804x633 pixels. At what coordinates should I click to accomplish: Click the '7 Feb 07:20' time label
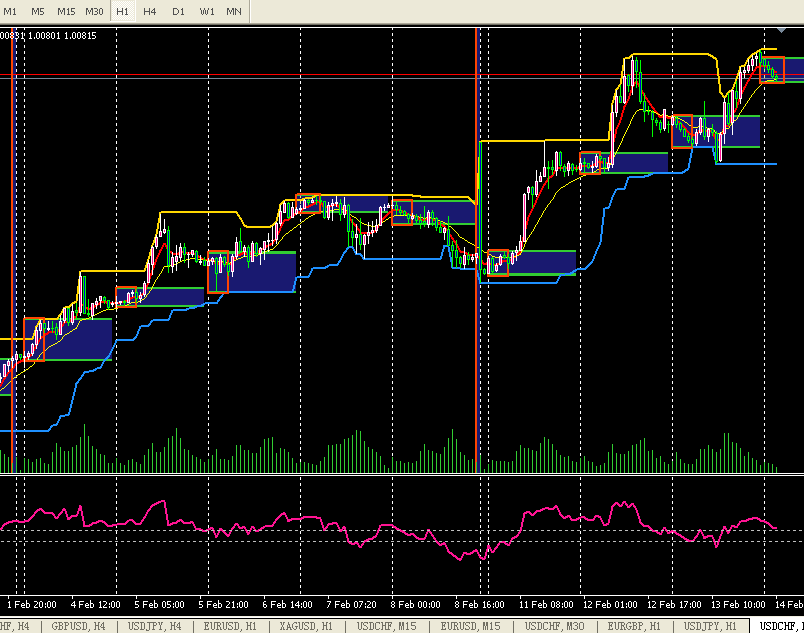[352, 605]
